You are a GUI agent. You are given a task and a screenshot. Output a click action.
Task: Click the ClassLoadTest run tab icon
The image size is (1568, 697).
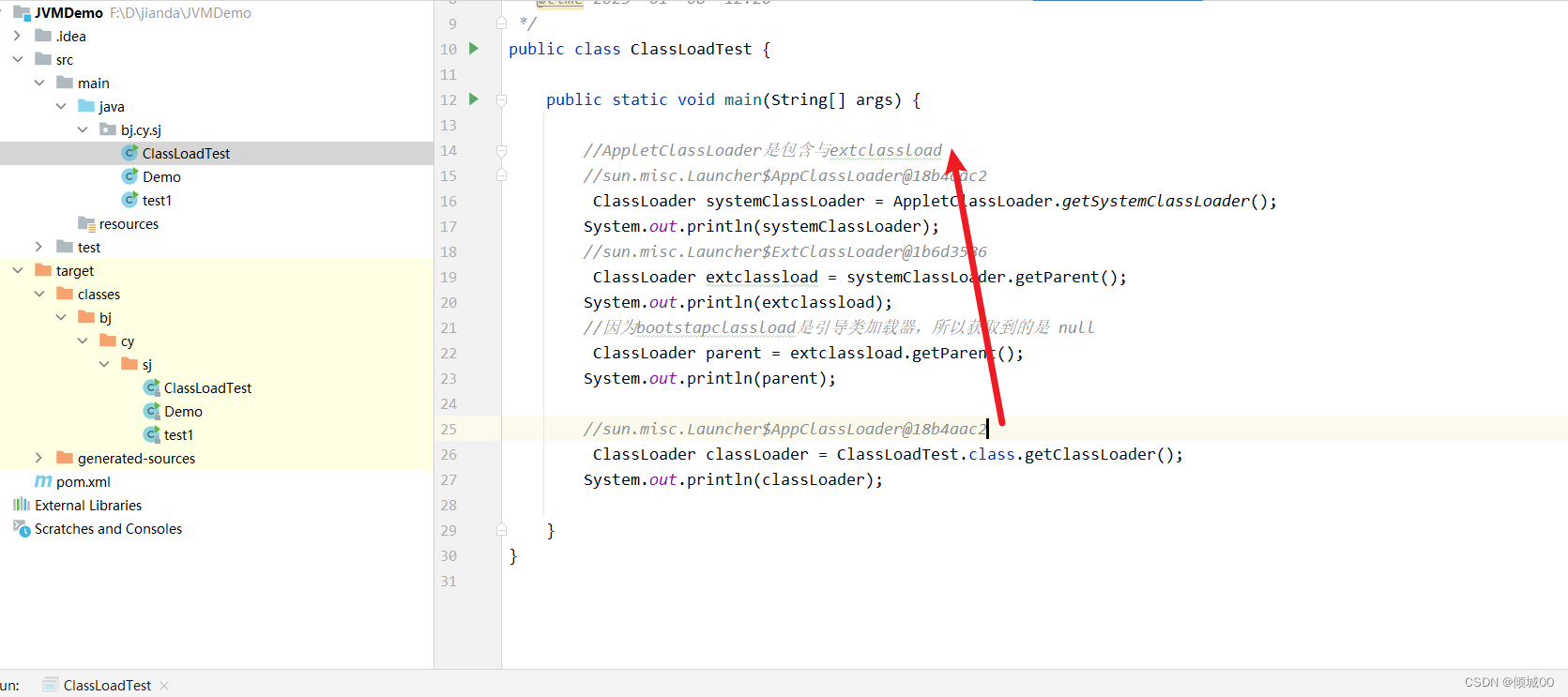click(x=51, y=685)
